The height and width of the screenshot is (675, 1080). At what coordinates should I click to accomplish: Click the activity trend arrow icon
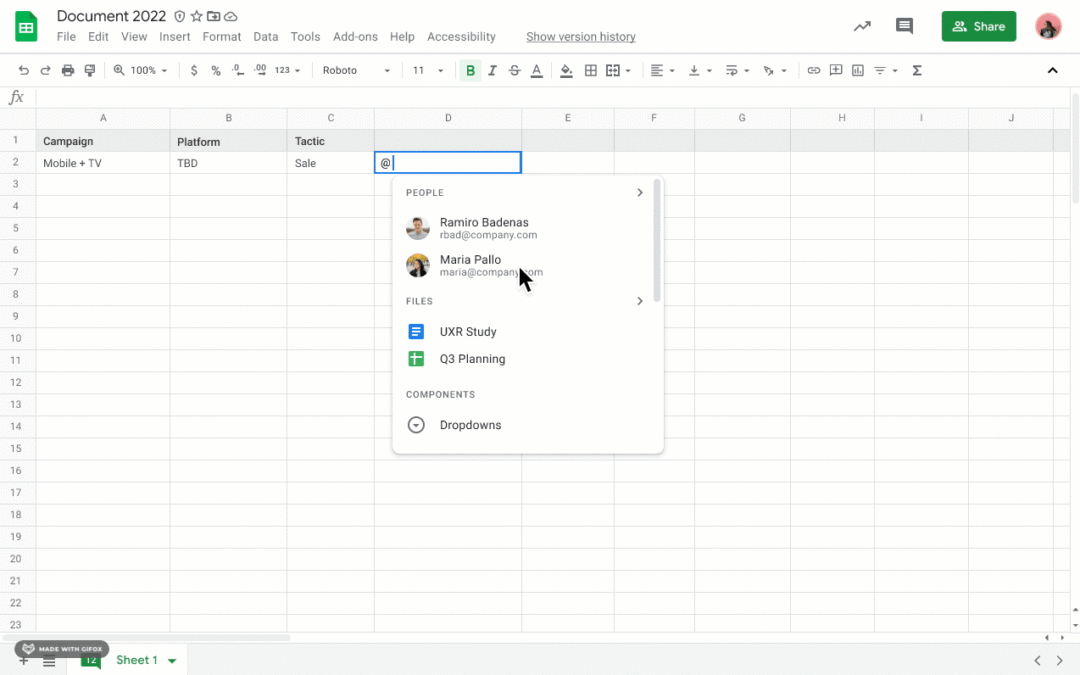click(862, 26)
